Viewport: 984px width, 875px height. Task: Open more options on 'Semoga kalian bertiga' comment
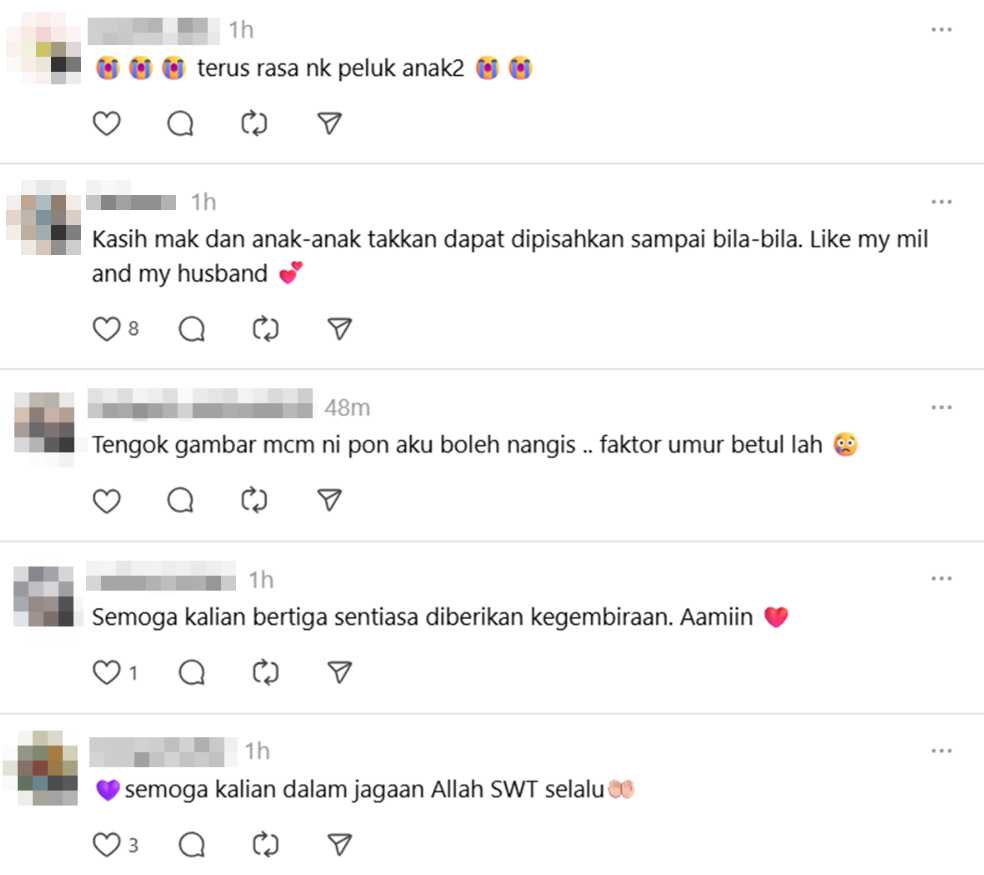pyautogui.click(x=941, y=578)
